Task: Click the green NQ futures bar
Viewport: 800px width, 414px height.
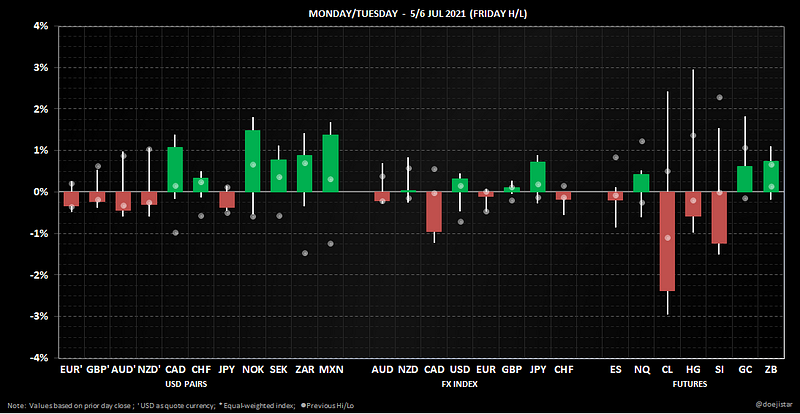Action: click(x=641, y=183)
